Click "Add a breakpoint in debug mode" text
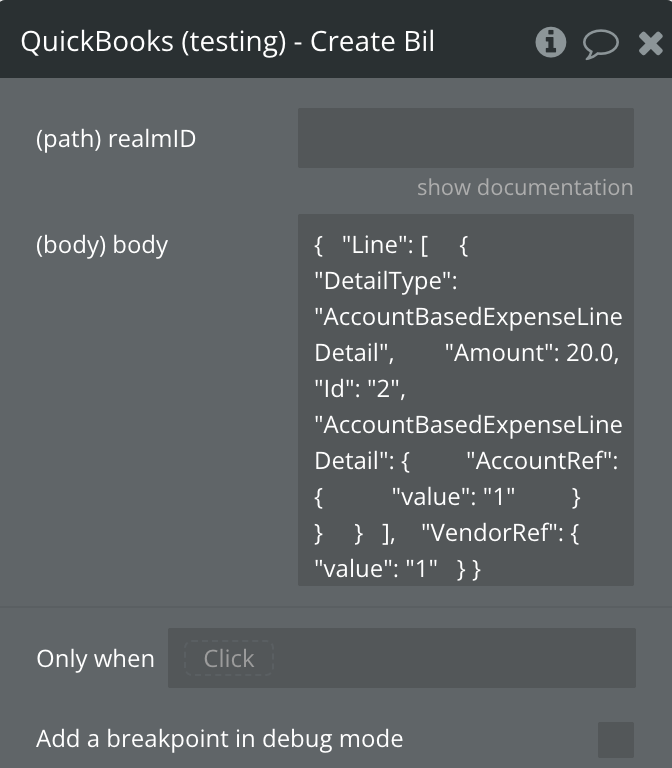 coord(219,739)
